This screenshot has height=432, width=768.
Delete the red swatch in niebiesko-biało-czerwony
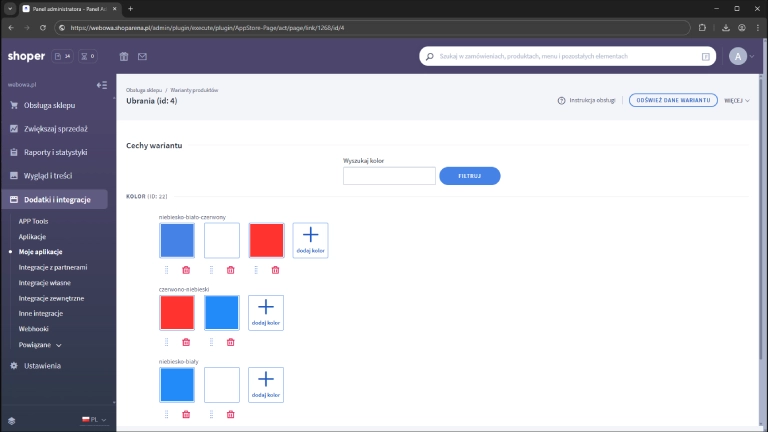pyautogui.click(x=276, y=269)
